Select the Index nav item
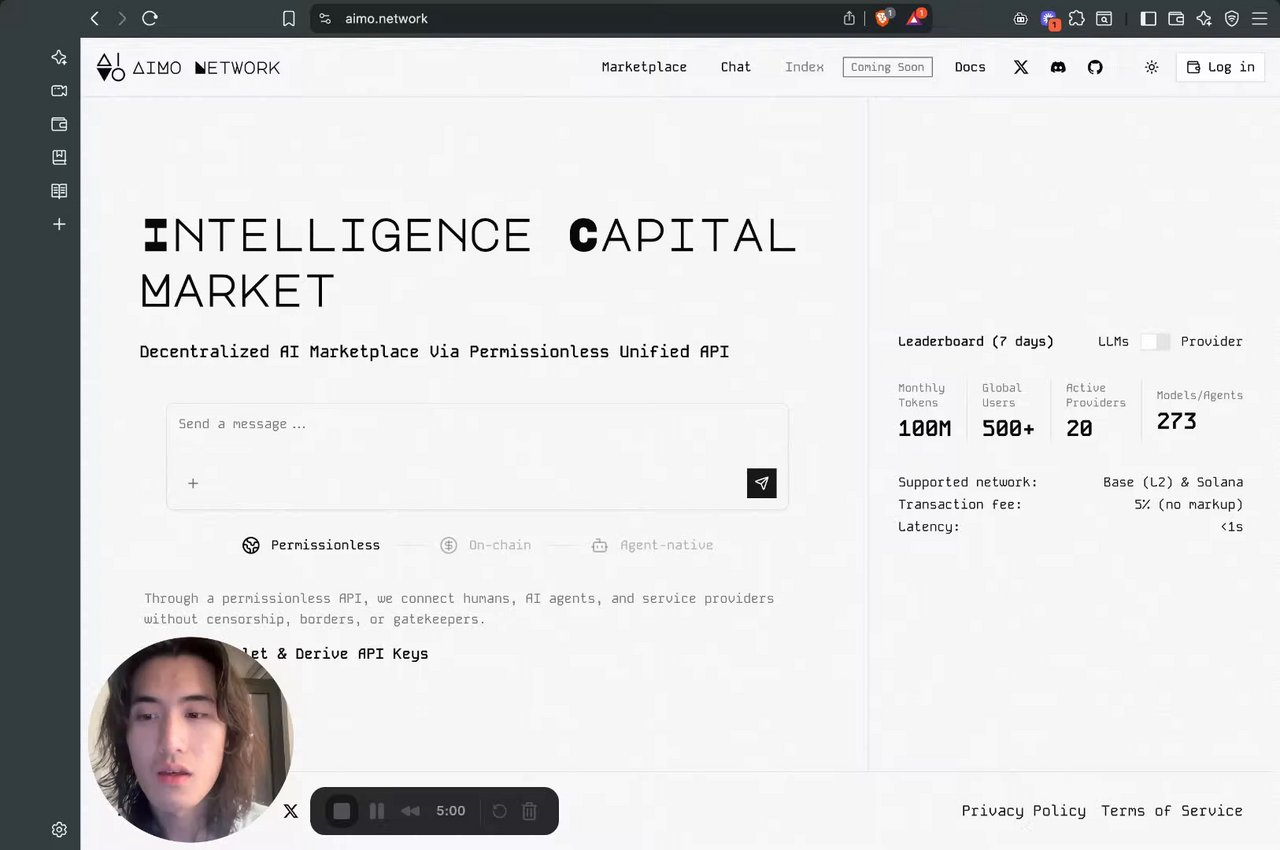The image size is (1280, 850). (x=804, y=67)
